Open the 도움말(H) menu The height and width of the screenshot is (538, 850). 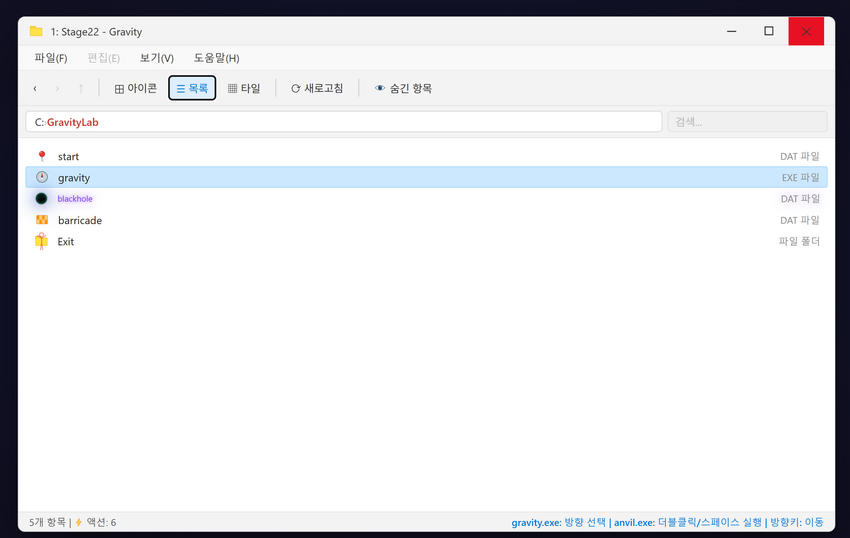pos(217,58)
